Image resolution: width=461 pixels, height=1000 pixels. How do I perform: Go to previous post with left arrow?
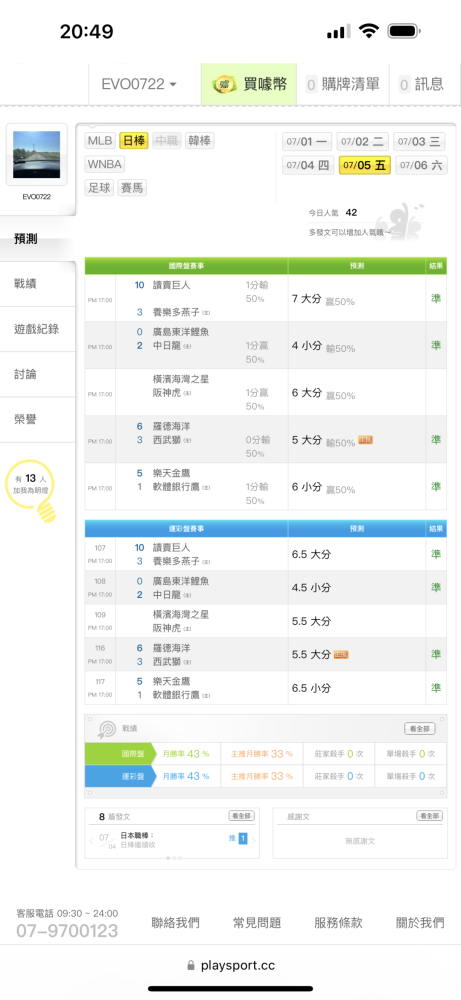pyautogui.click(x=91, y=840)
